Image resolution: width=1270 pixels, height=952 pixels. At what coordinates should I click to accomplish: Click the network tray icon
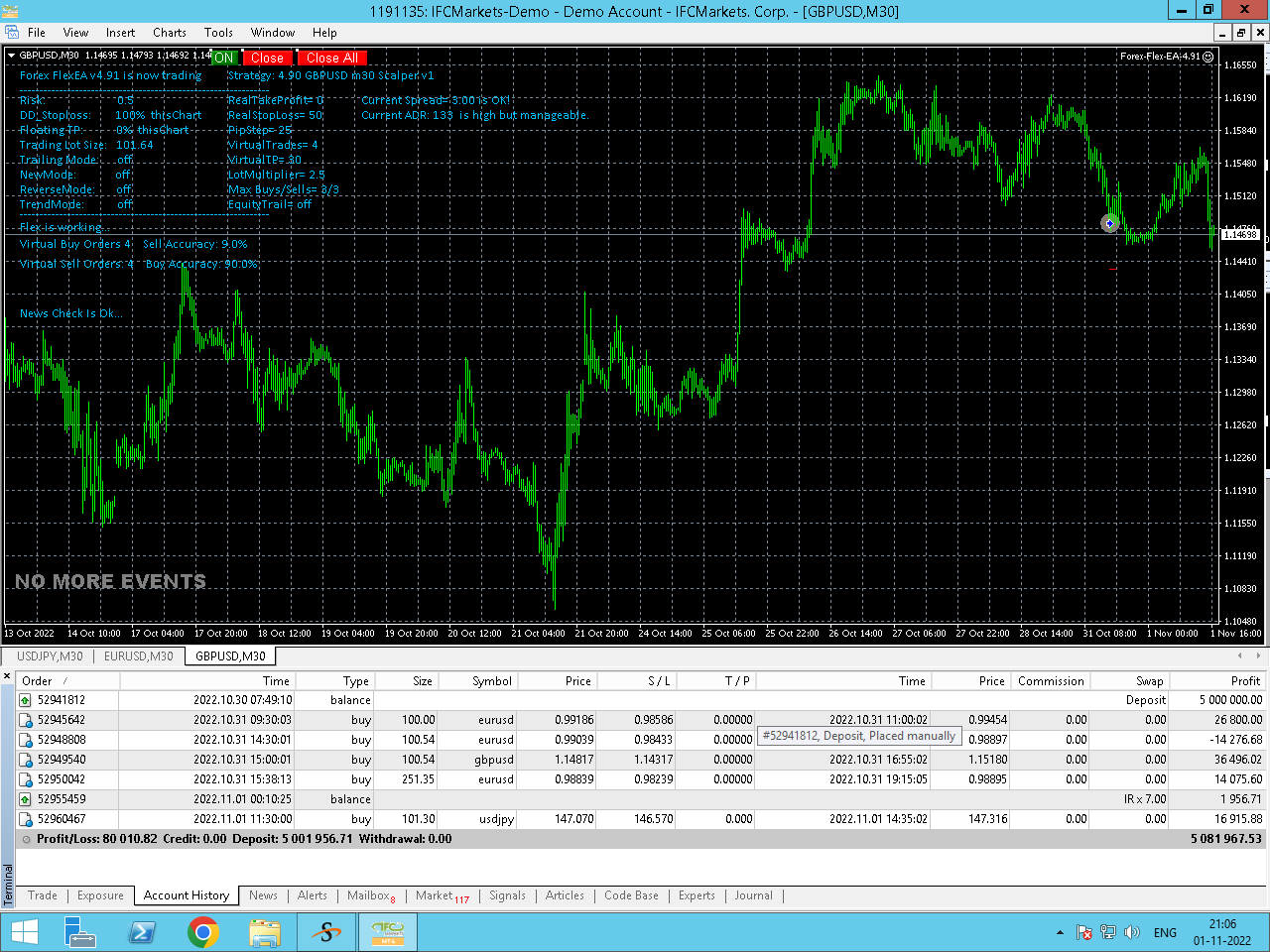(1108, 933)
